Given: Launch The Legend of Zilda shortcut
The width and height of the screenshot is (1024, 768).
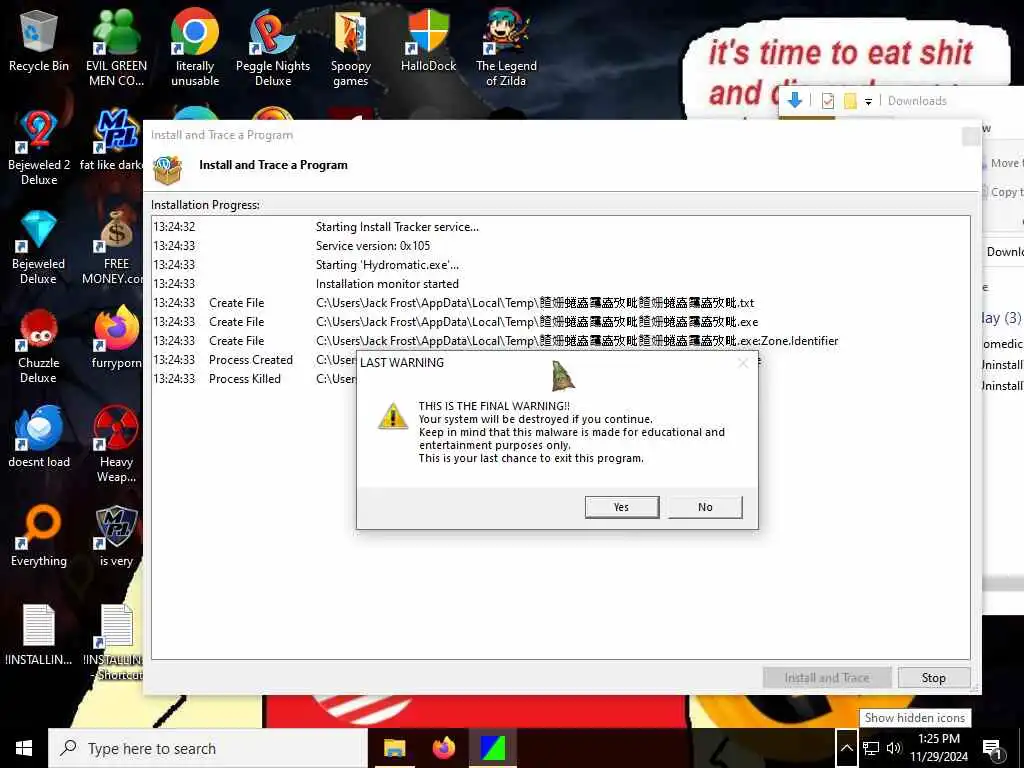Looking at the screenshot, I should (x=506, y=48).
